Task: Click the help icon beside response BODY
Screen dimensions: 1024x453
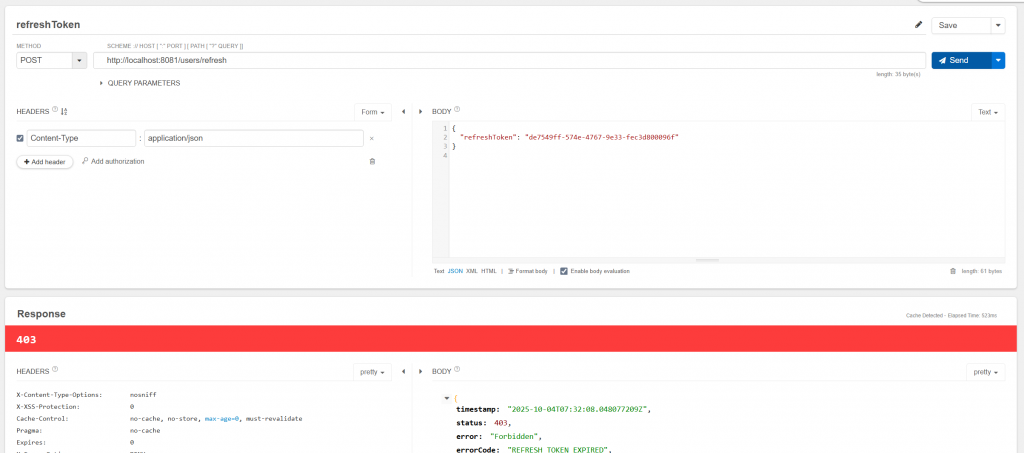Action: [x=457, y=369]
